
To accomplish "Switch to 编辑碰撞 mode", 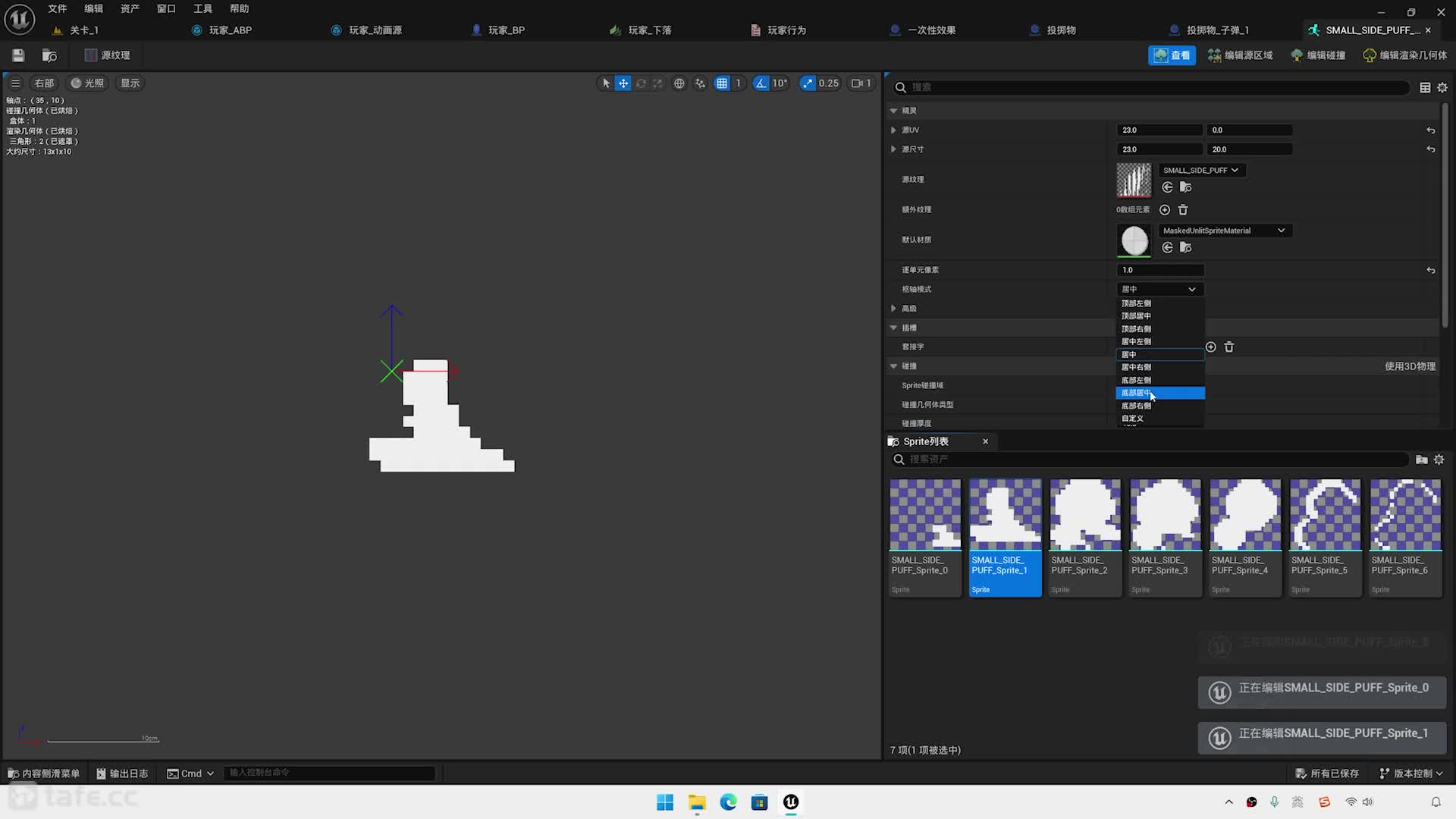I will click(1318, 55).
